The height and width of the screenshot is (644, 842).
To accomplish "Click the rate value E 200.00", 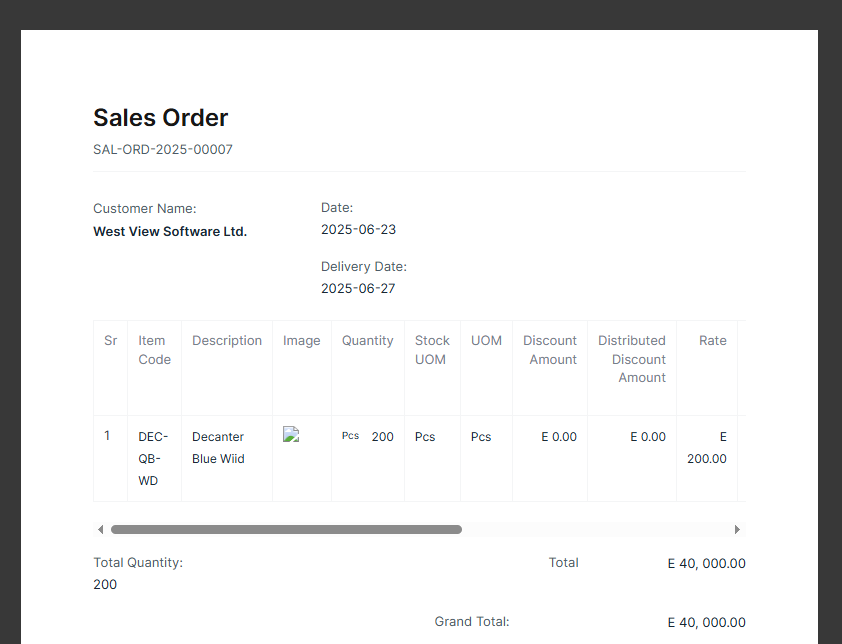I will [707, 447].
